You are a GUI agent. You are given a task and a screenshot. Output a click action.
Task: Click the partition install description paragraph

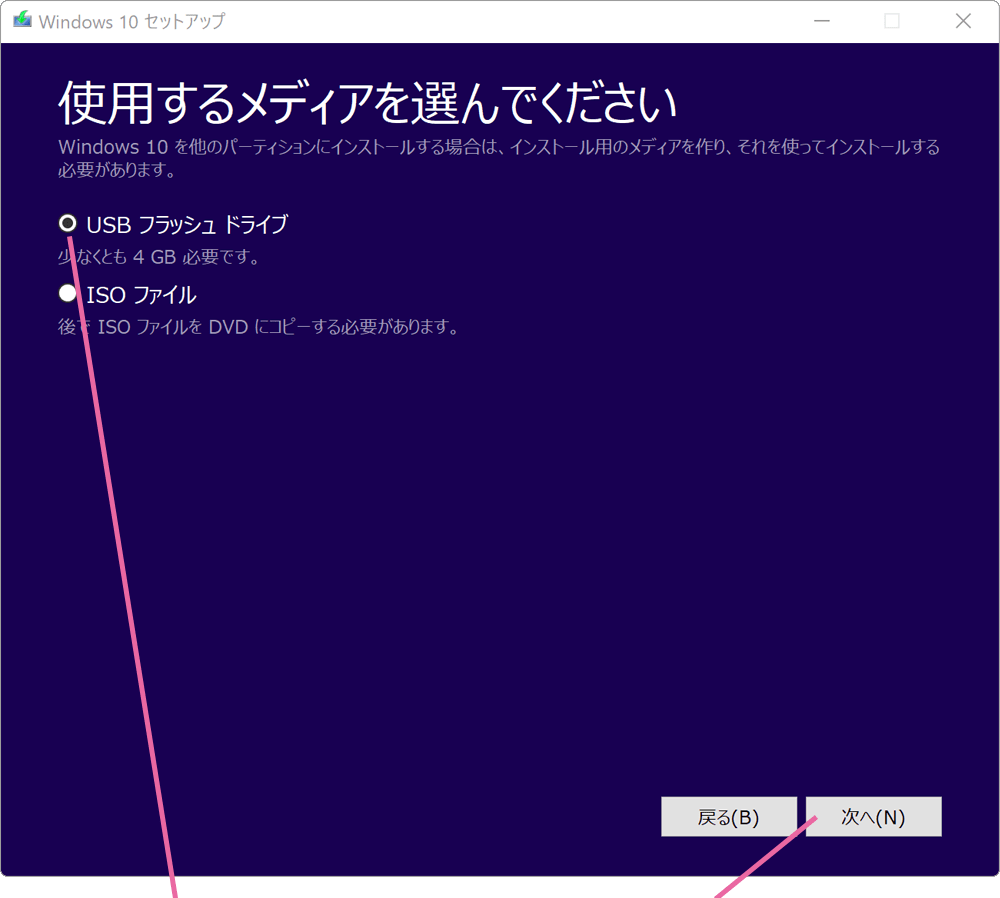click(499, 158)
